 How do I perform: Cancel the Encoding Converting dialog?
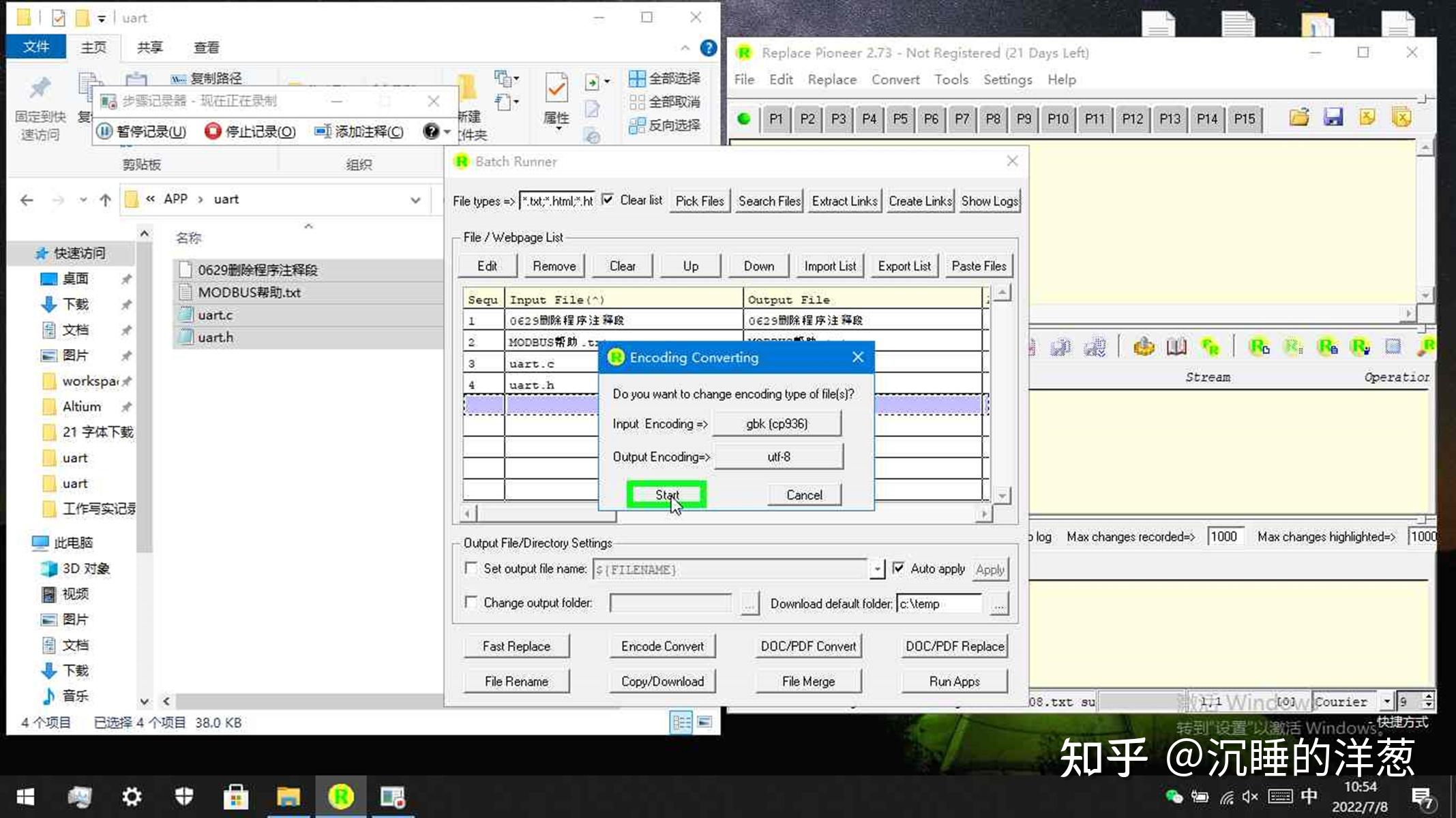pyautogui.click(x=804, y=495)
